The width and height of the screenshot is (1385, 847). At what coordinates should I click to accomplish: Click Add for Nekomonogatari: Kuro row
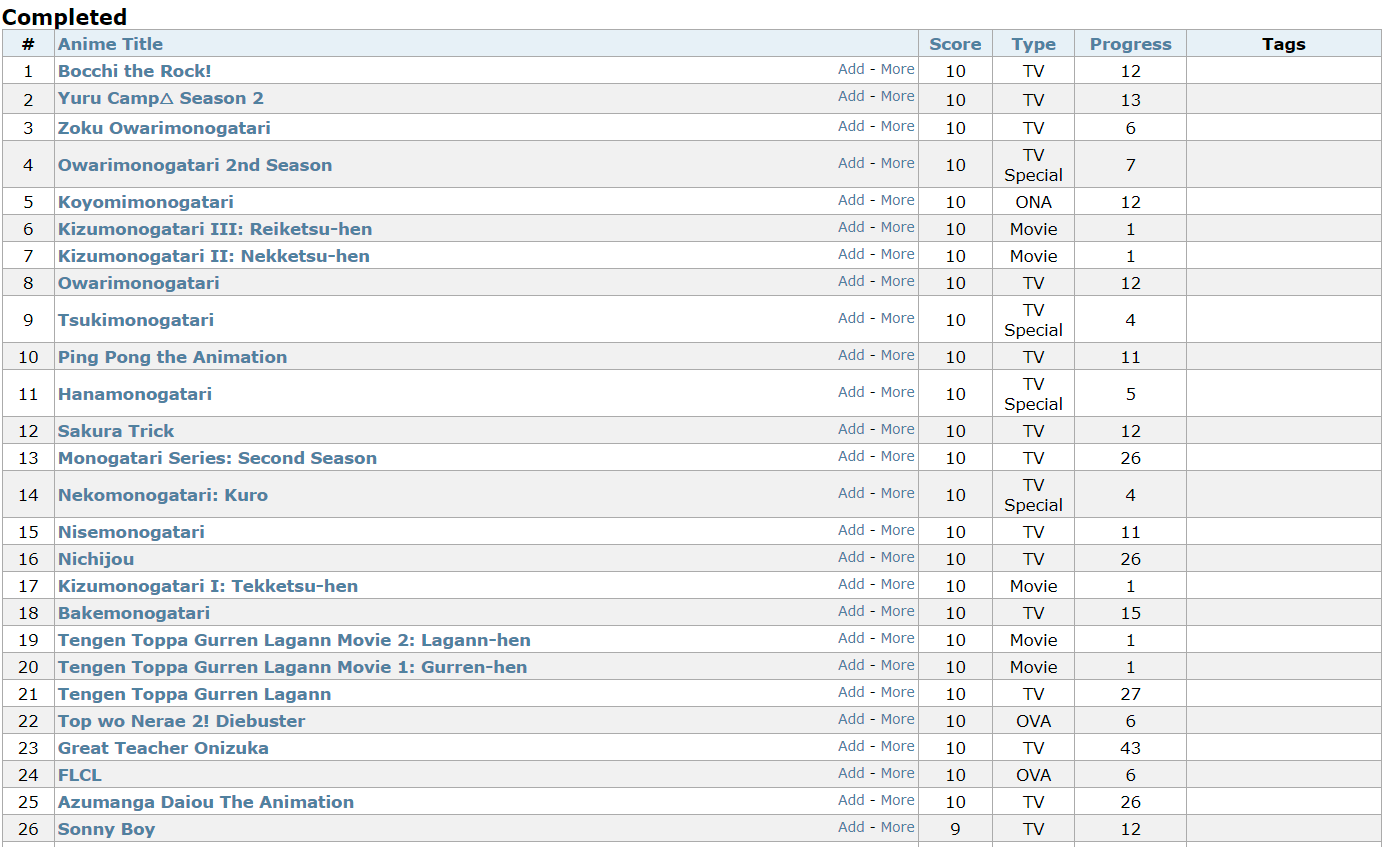pos(851,493)
